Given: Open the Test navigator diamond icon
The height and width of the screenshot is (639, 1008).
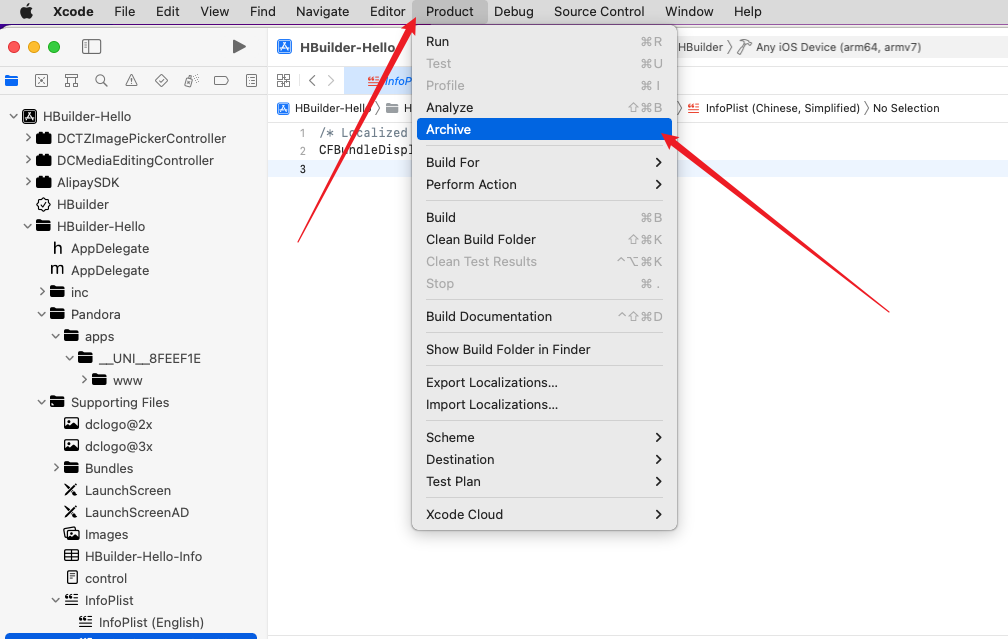Looking at the screenshot, I should pos(161,81).
